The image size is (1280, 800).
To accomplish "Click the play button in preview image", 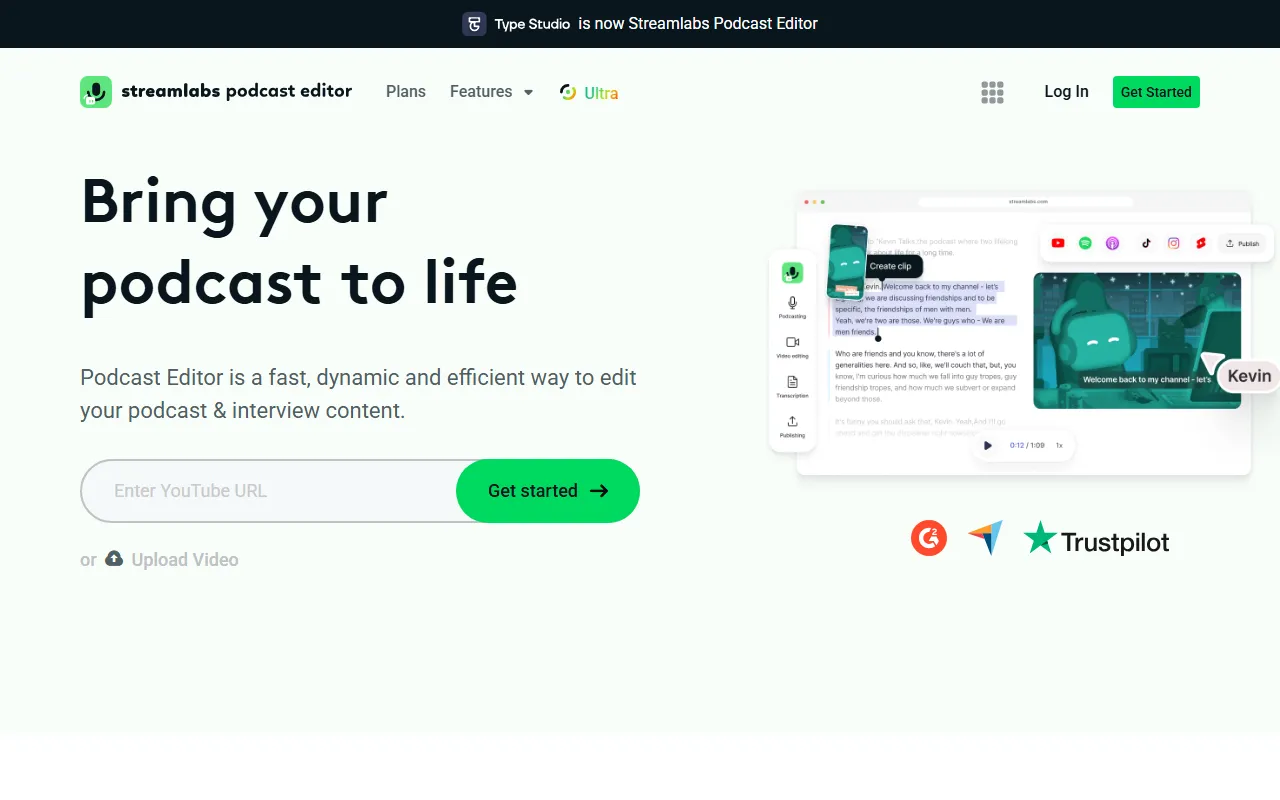I will click(988, 445).
